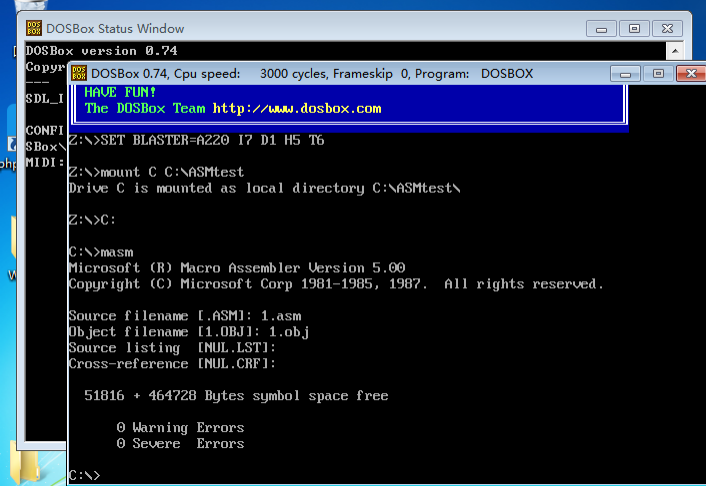The width and height of the screenshot is (706, 487).
Task: Click the DOSBox icon in the Status Window title bar
Action: [34, 28]
